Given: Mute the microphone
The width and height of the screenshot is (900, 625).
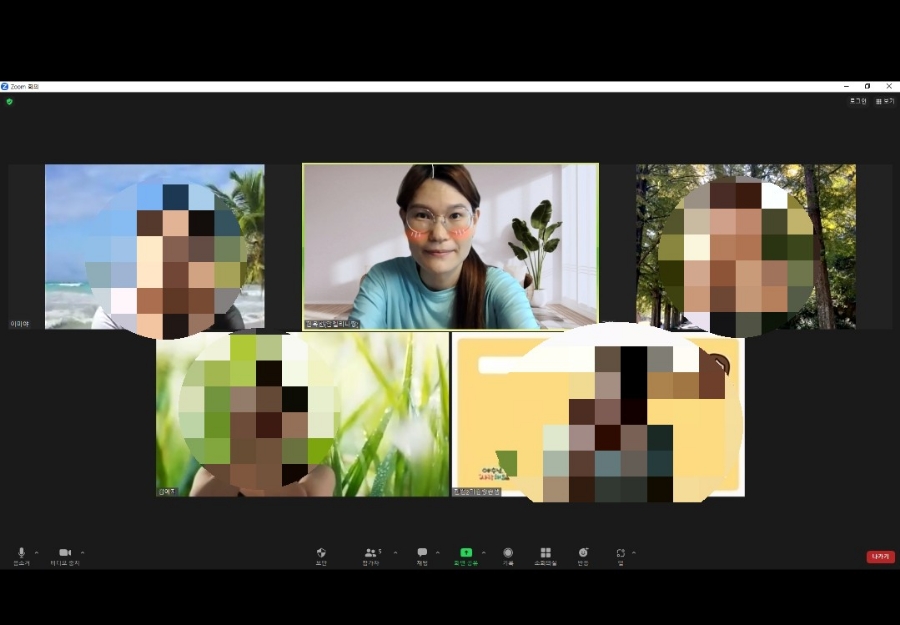Looking at the screenshot, I should (x=21, y=556).
